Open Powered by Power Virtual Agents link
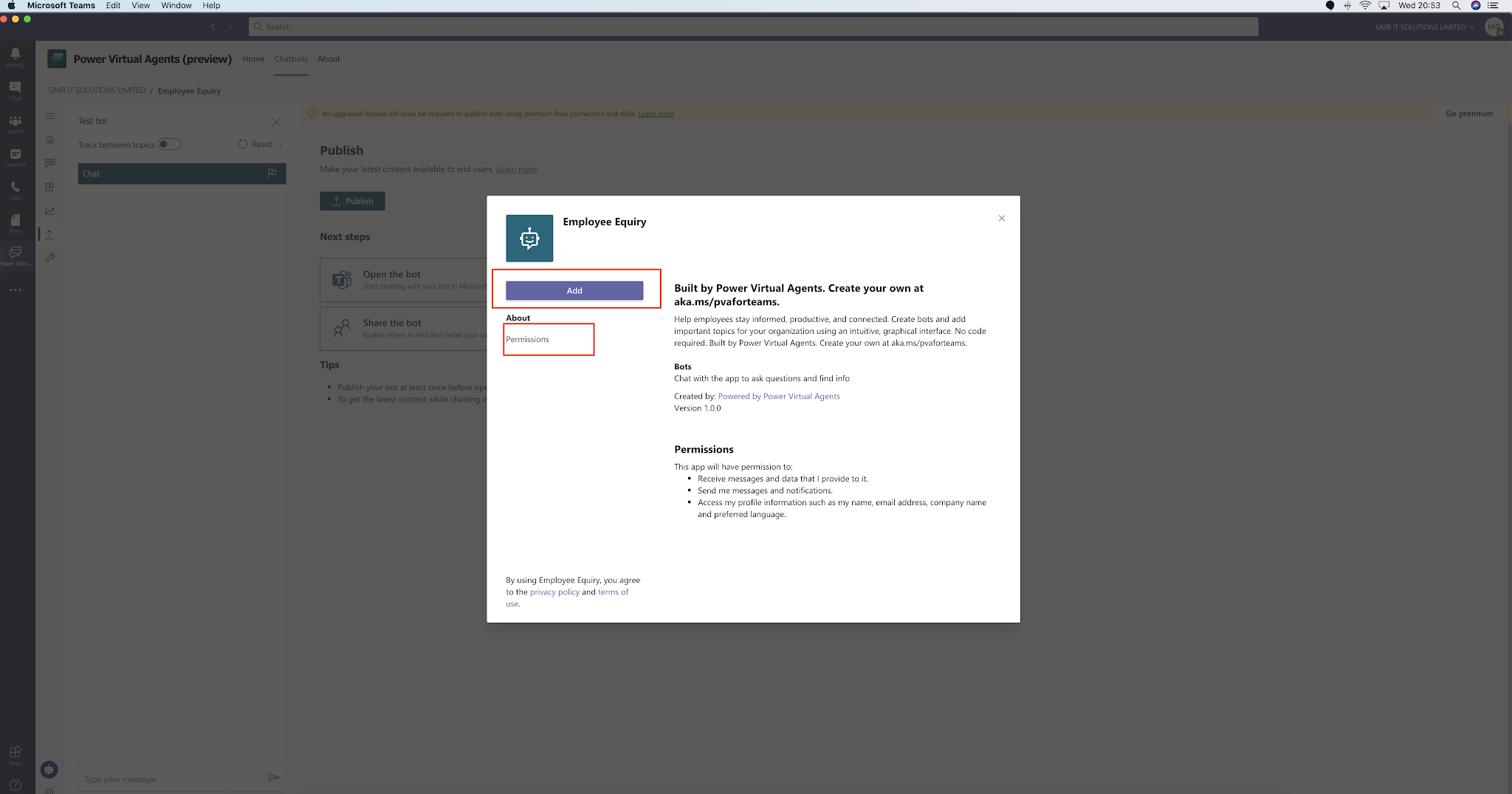The width and height of the screenshot is (1512, 794). 779,397
